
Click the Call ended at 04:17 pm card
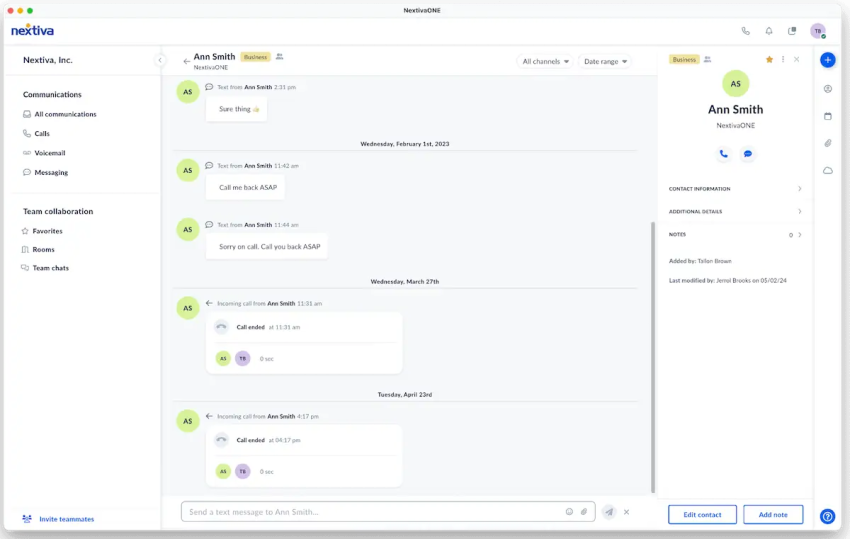click(x=304, y=455)
